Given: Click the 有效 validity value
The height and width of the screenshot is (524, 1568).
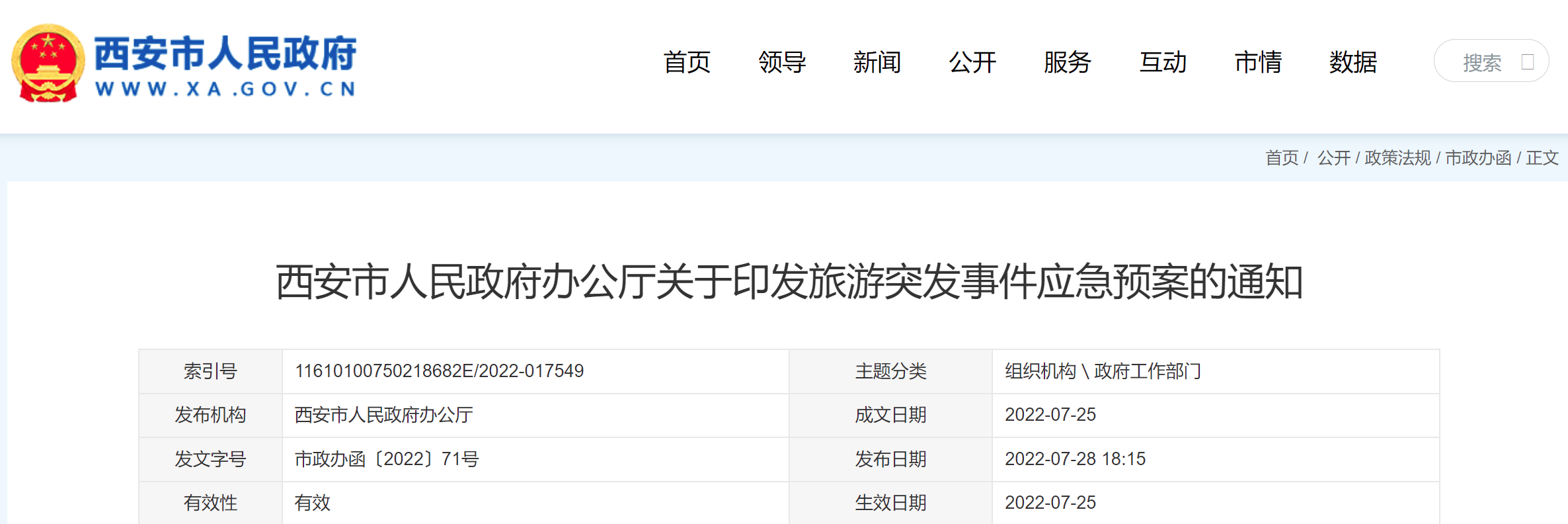Looking at the screenshot, I should (x=313, y=503).
